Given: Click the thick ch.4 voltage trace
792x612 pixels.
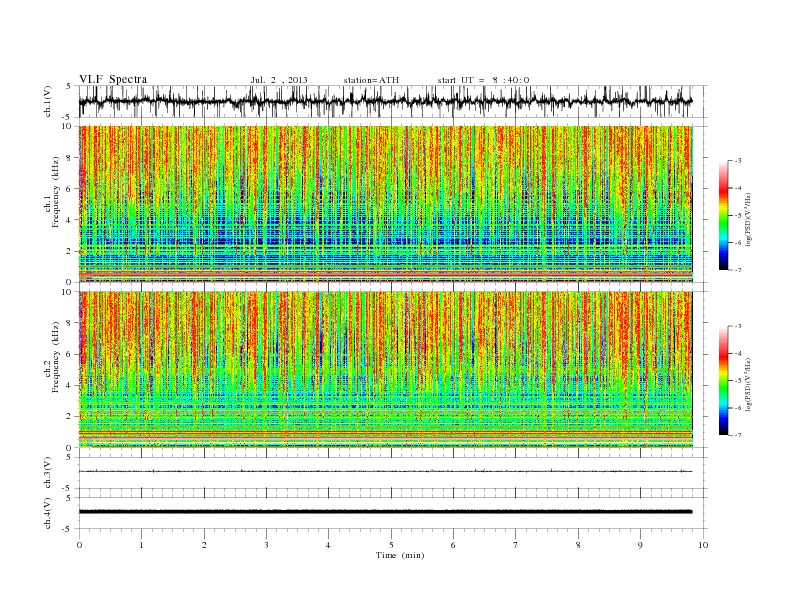Looking at the screenshot, I should point(385,512).
